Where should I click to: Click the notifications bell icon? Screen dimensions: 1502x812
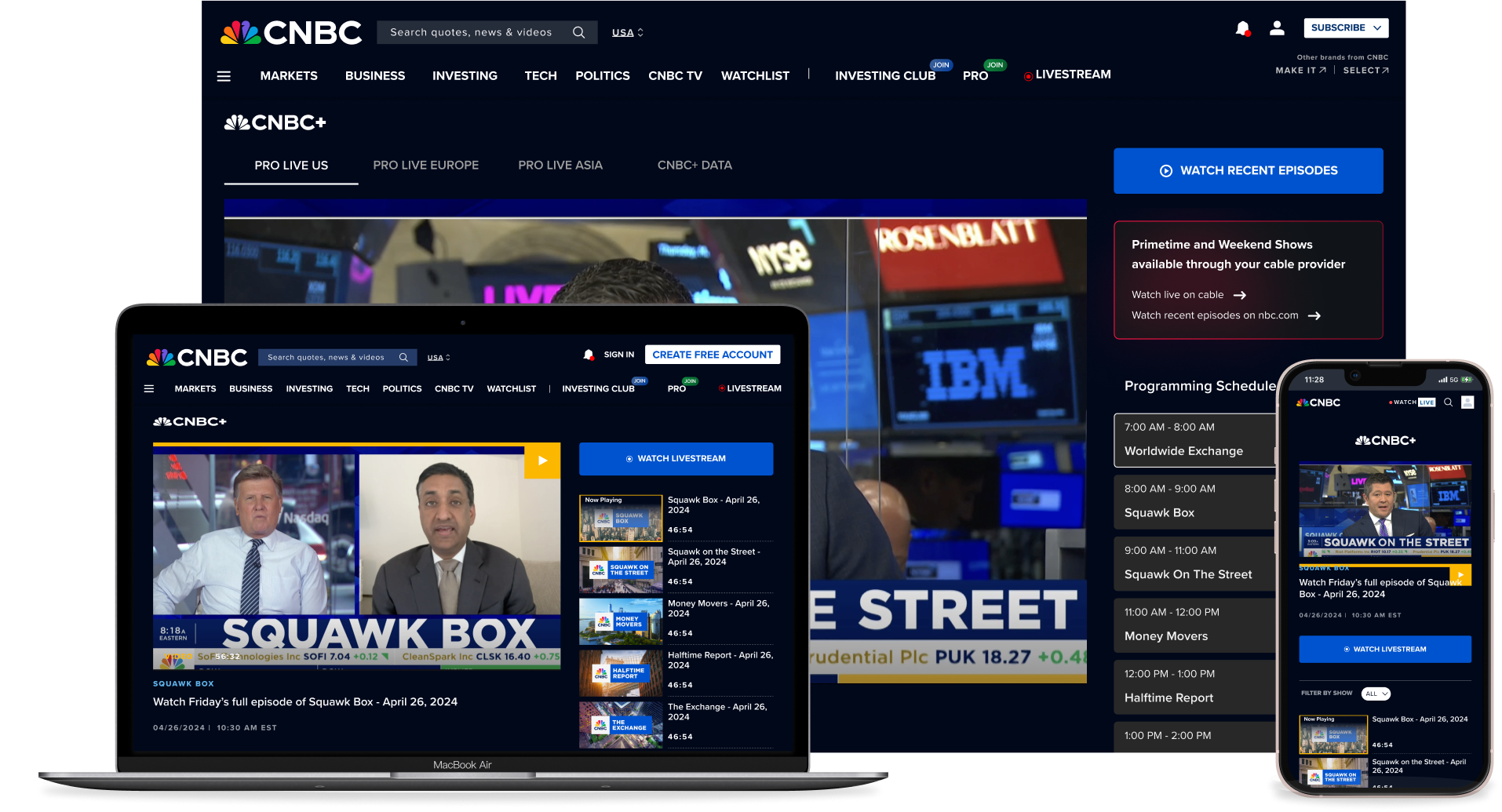1243,28
